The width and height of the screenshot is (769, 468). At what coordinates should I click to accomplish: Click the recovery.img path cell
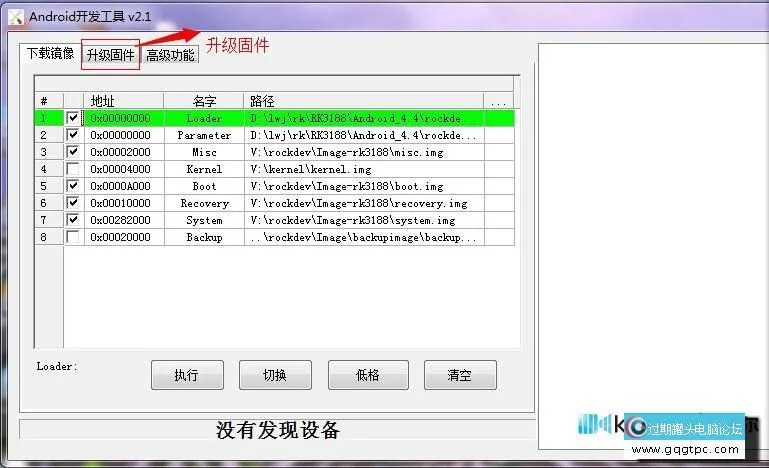(x=364, y=203)
